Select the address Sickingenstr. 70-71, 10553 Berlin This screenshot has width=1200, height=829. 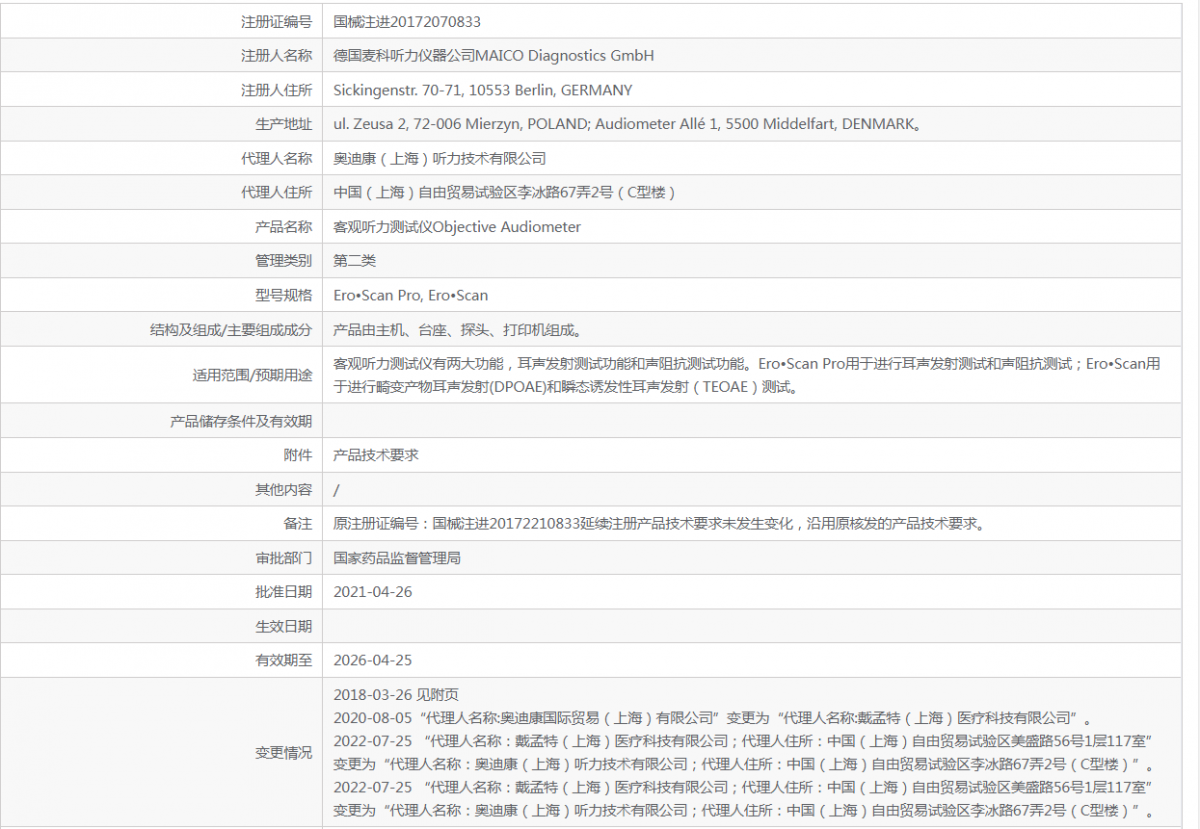442,90
